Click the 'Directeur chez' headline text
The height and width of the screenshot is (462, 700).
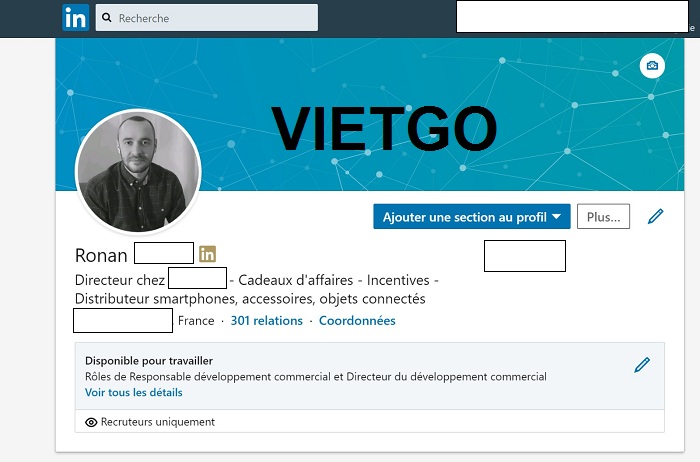pos(120,280)
